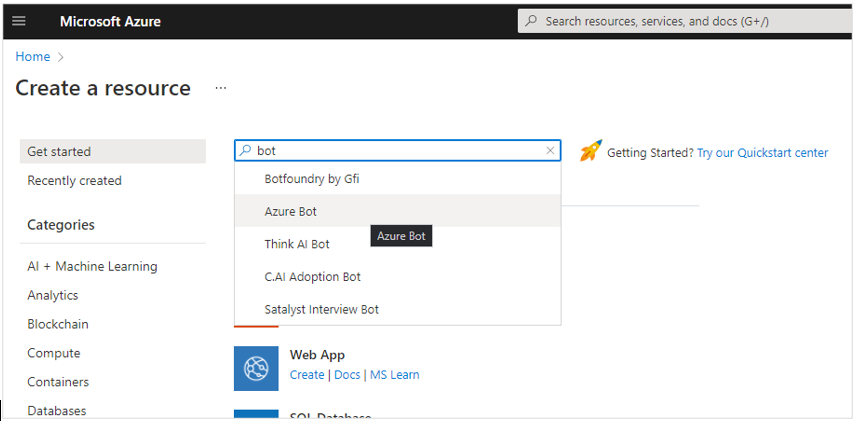858x425 pixels.
Task: Choose Azure Bot suggestion
Action: (x=397, y=211)
